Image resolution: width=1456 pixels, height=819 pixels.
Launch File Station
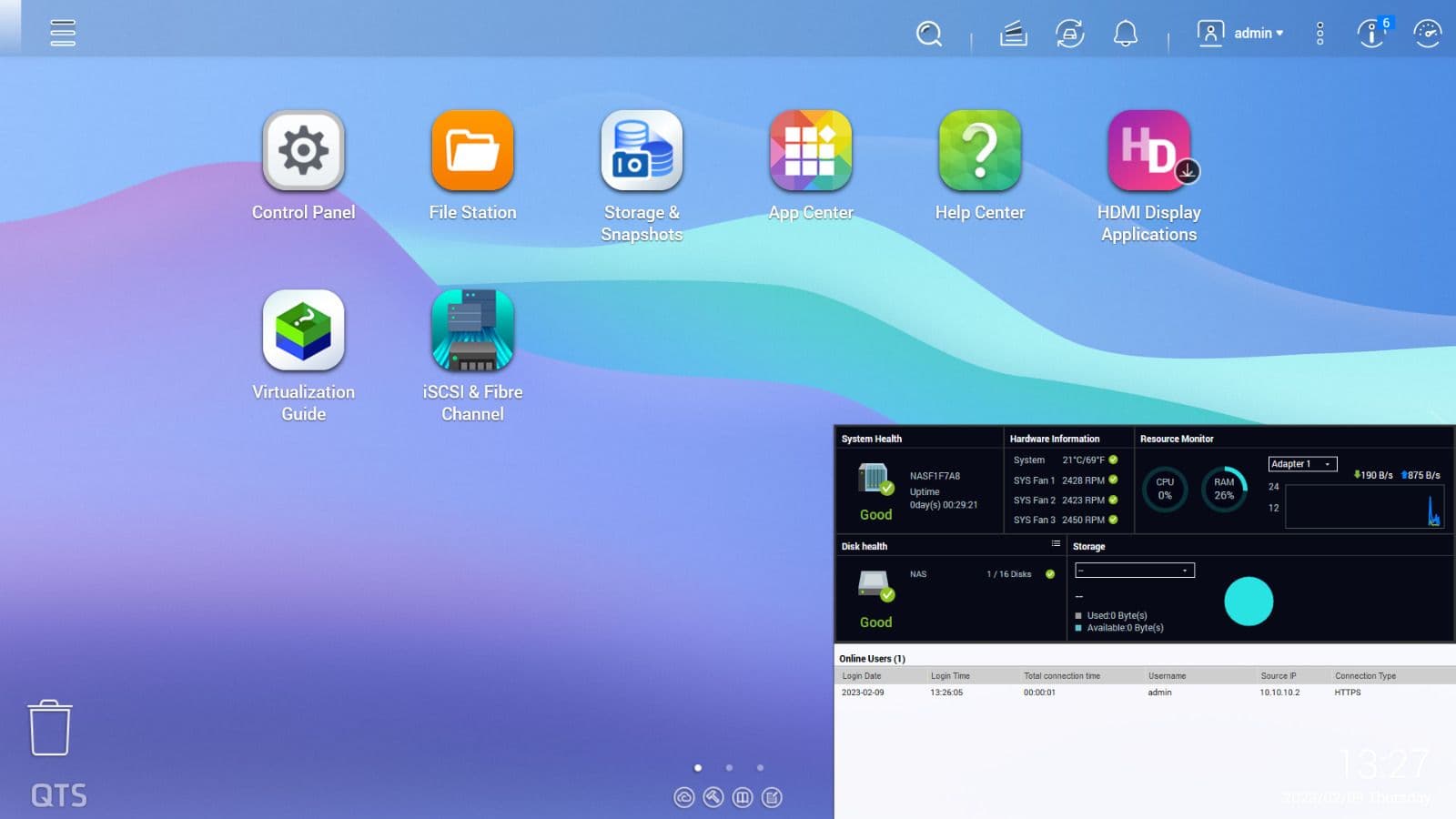click(x=472, y=151)
